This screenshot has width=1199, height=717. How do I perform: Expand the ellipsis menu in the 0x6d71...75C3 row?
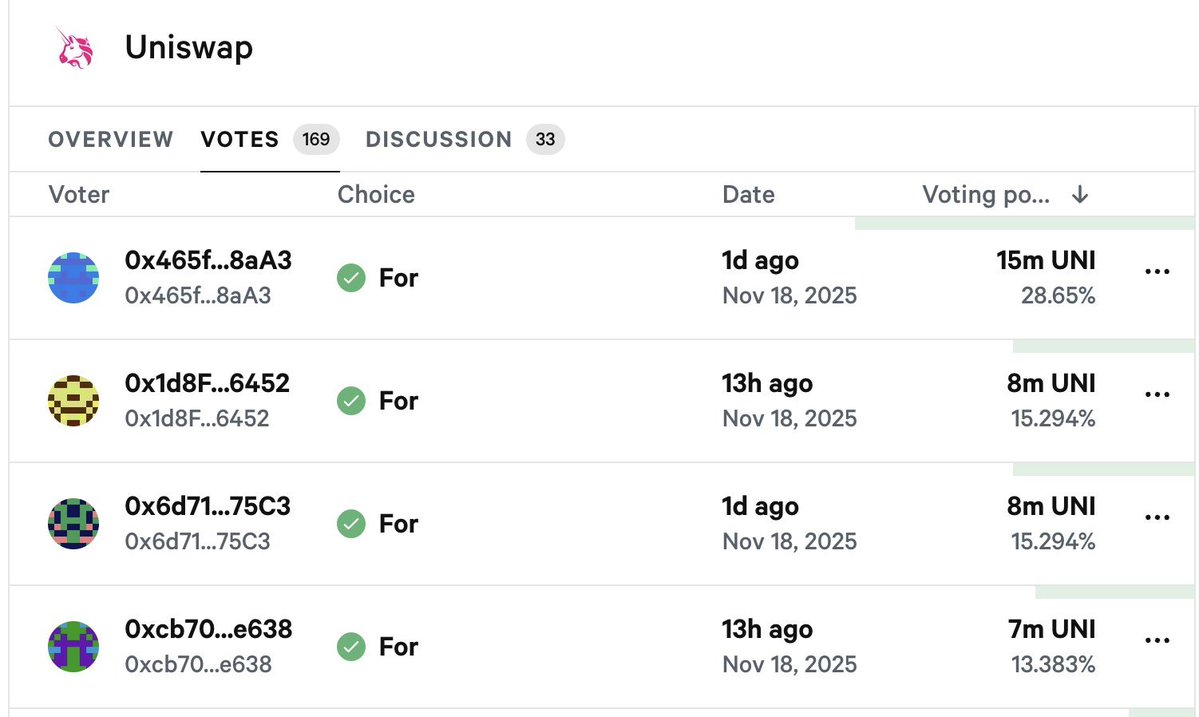[1156, 518]
